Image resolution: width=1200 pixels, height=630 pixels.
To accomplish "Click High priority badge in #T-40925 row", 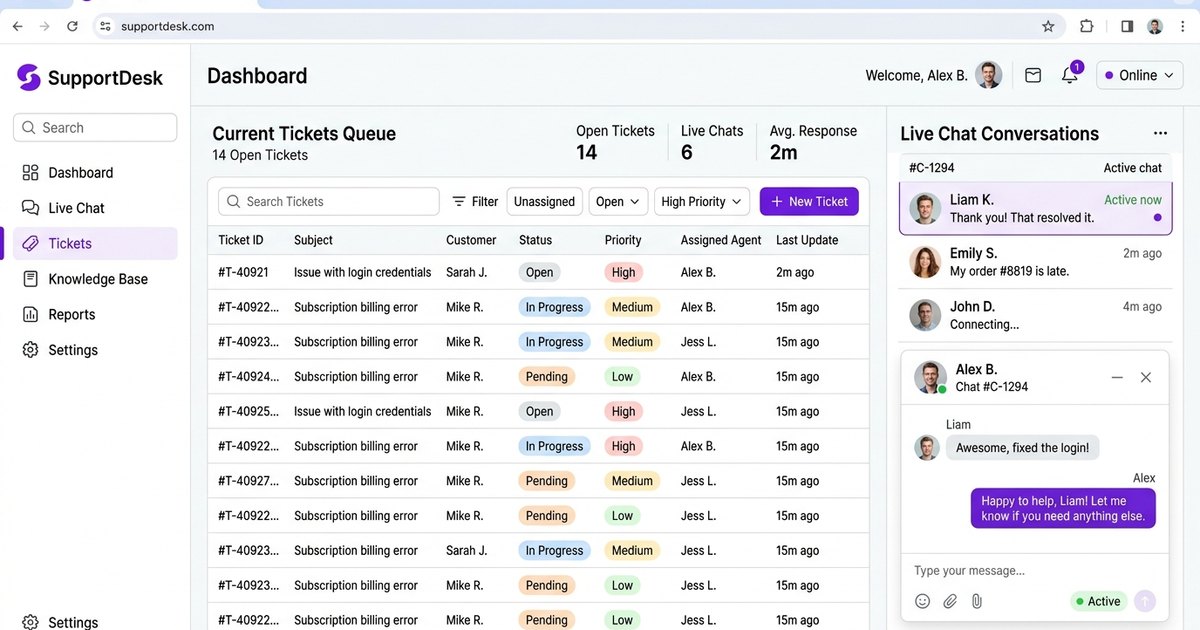I will (623, 411).
